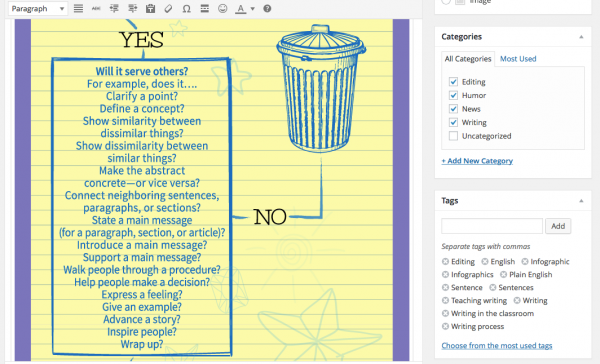Check the Uncategorized category
Screen dimensions: 600x364
pyautogui.click(x=453, y=136)
